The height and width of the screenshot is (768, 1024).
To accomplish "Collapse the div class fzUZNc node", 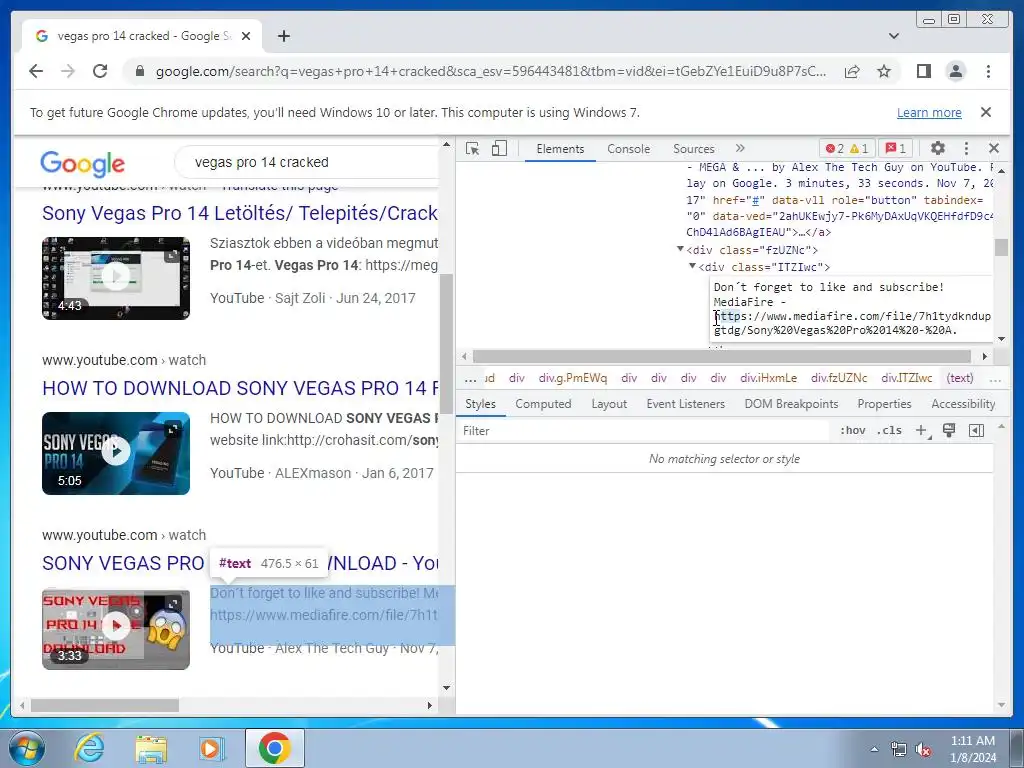I will [680, 249].
